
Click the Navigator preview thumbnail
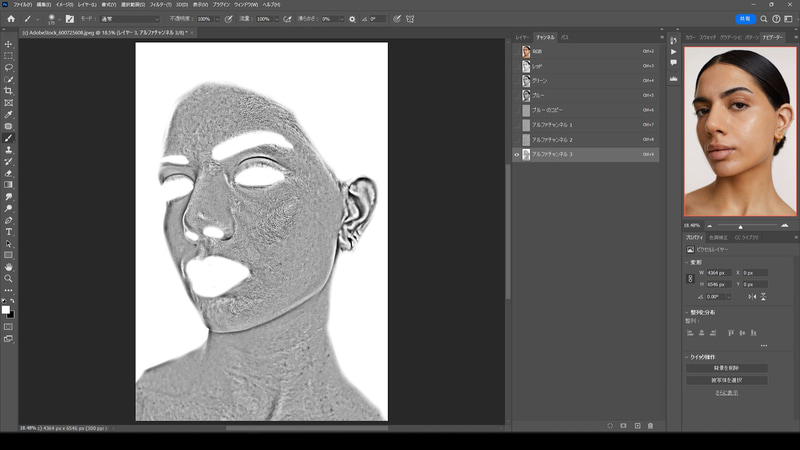pyautogui.click(x=740, y=131)
